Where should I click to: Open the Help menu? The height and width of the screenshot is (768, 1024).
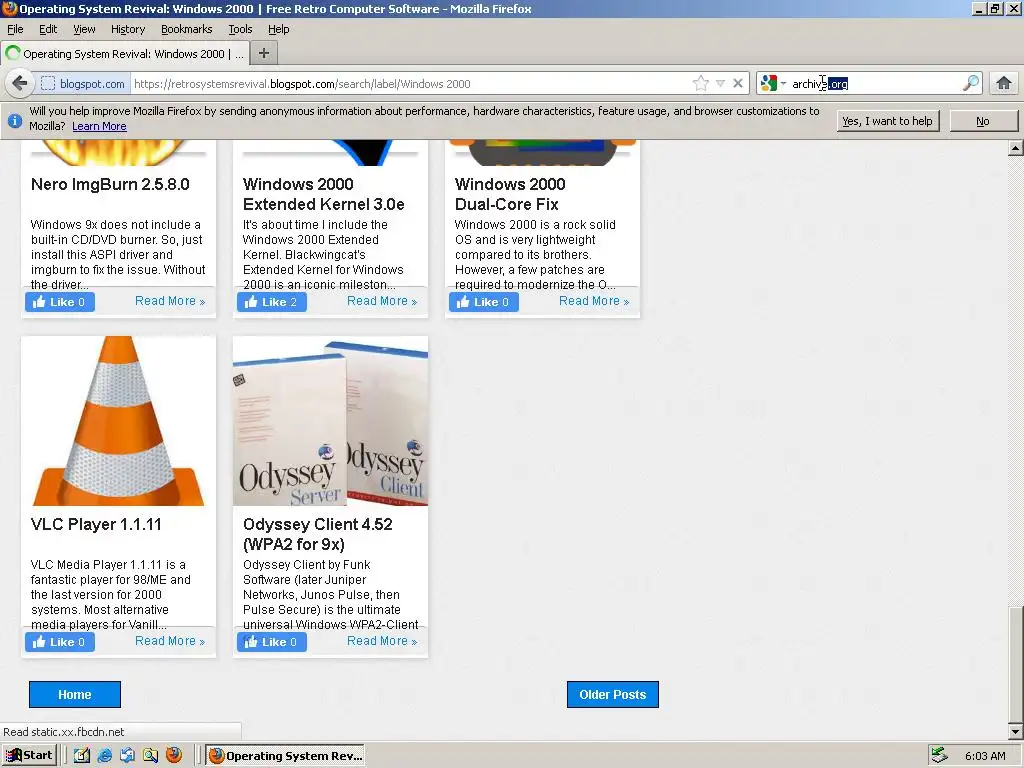coord(279,29)
